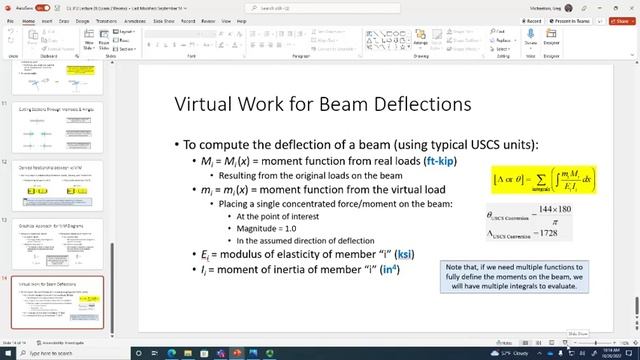
Task: Click the Task View taskbar icon
Action: coord(155,353)
